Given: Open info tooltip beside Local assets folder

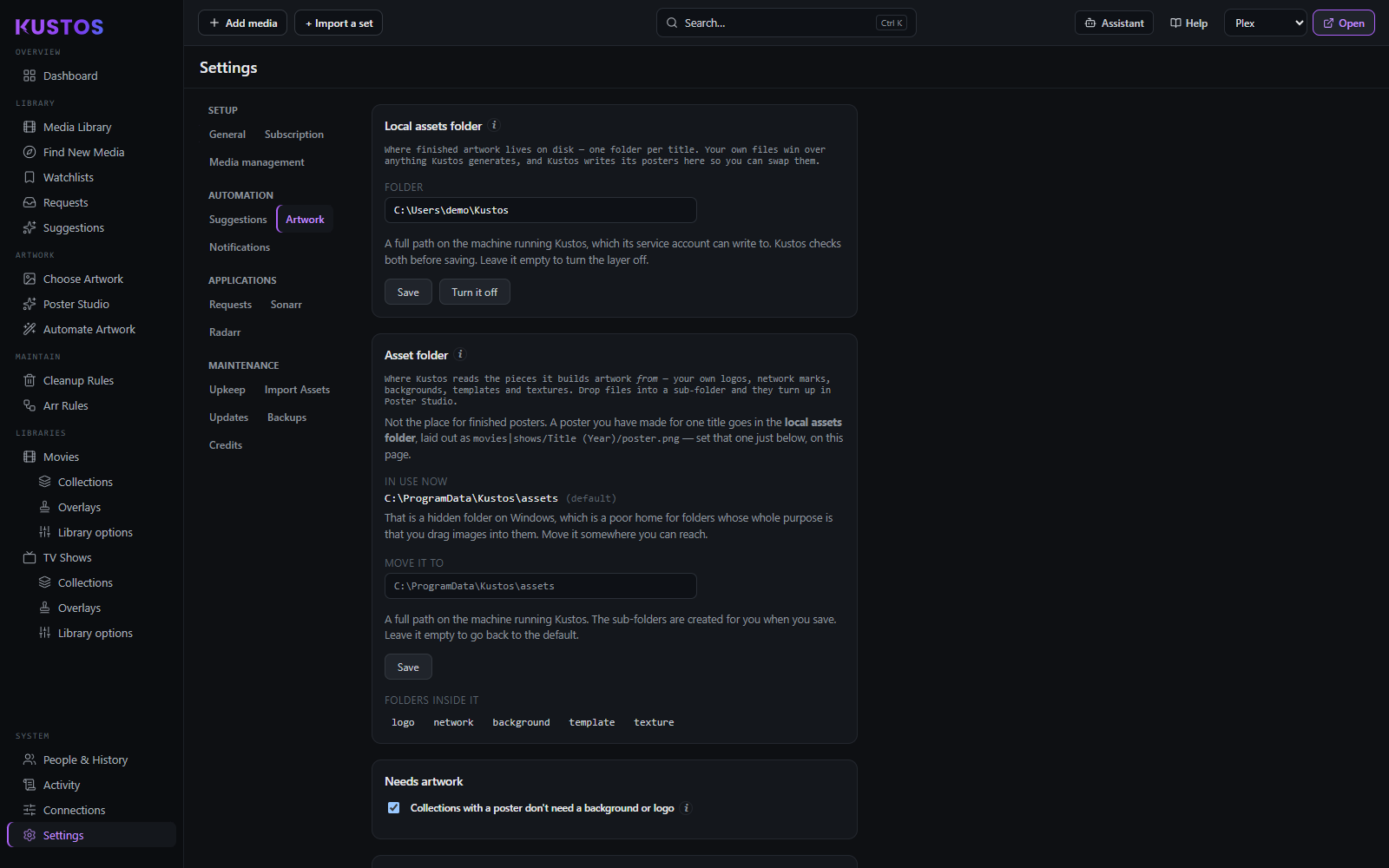Looking at the screenshot, I should point(495,125).
